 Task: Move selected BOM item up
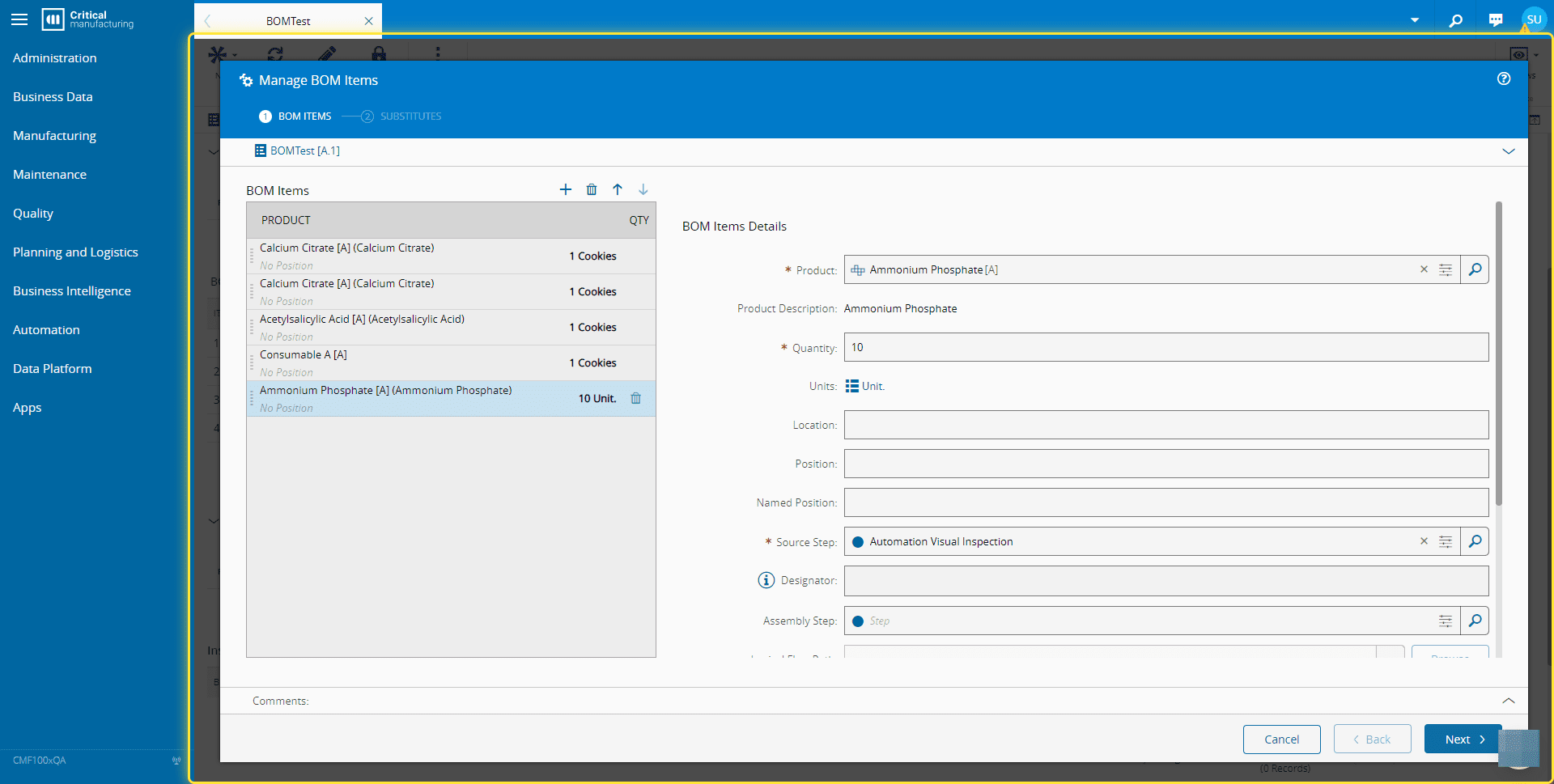tap(618, 189)
